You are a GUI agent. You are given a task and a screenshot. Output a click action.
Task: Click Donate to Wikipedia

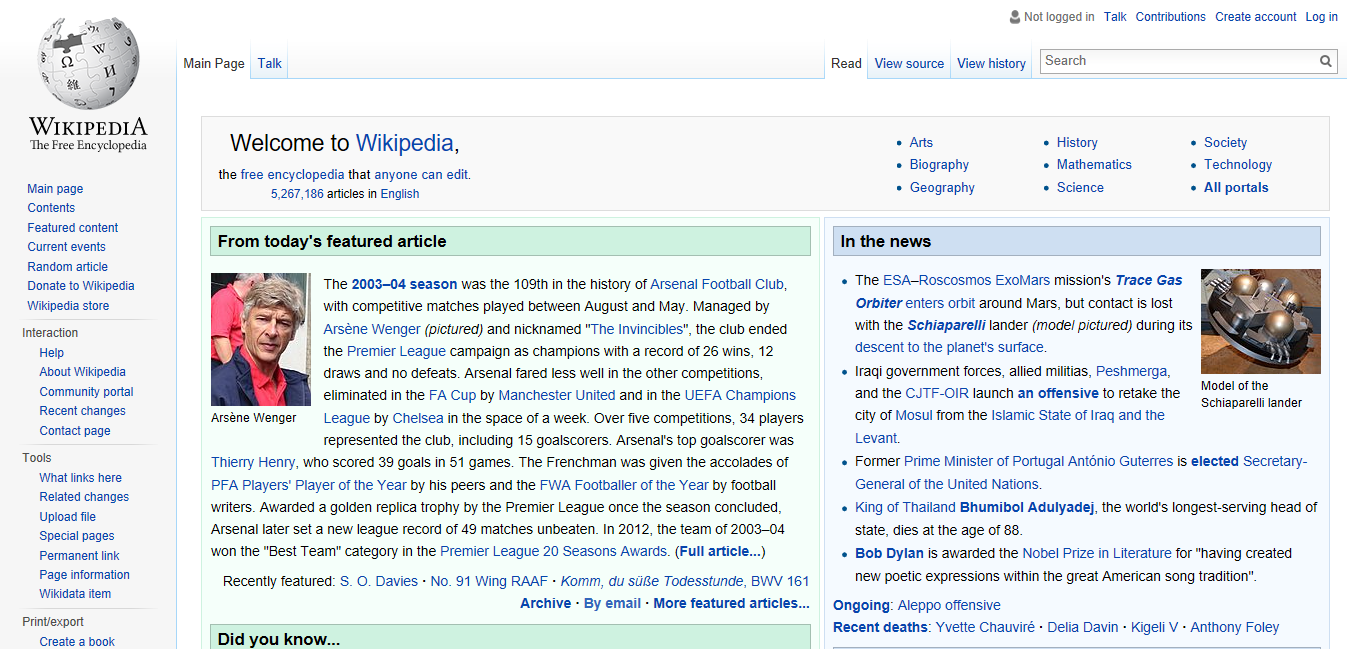coord(80,286)
